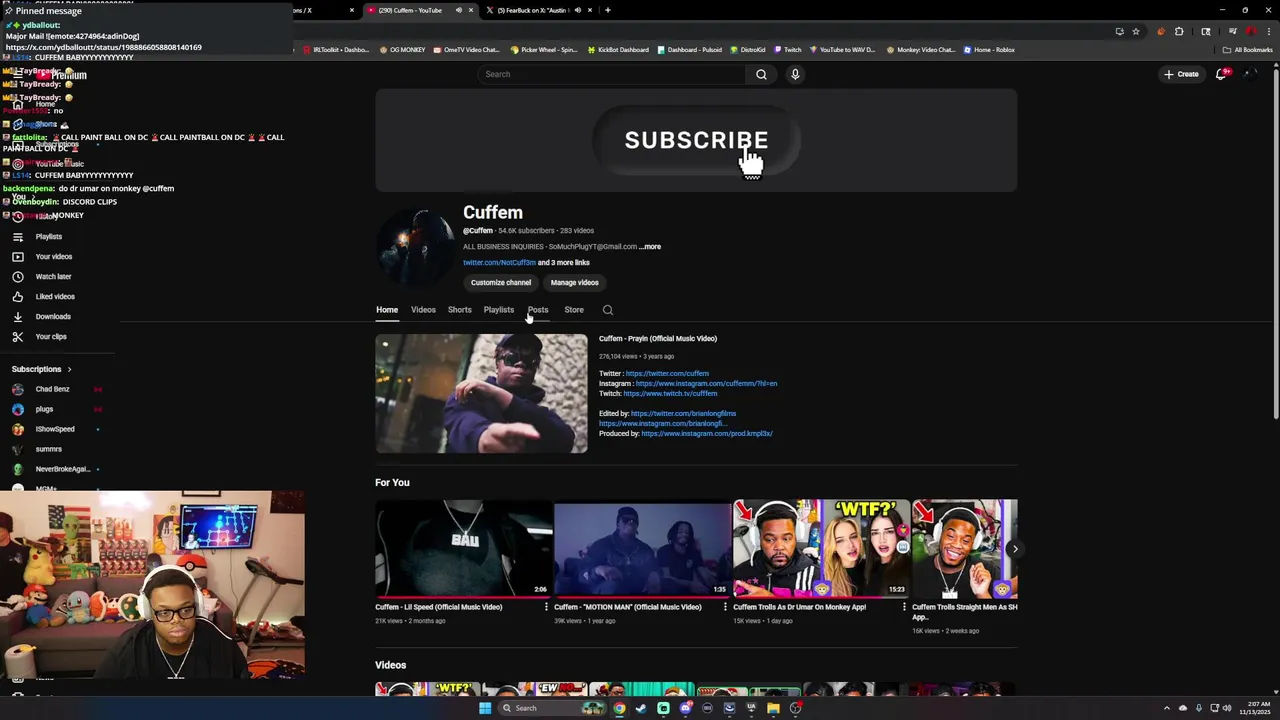
Task: Open plugs subscription channel avatar
Action: click(18, 409)
